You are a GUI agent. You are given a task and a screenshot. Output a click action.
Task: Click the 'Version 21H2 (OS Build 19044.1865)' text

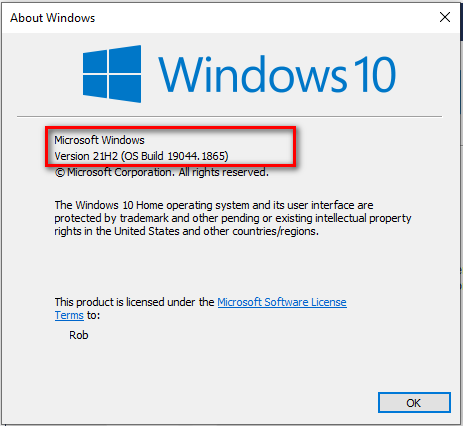coord(141,156)
